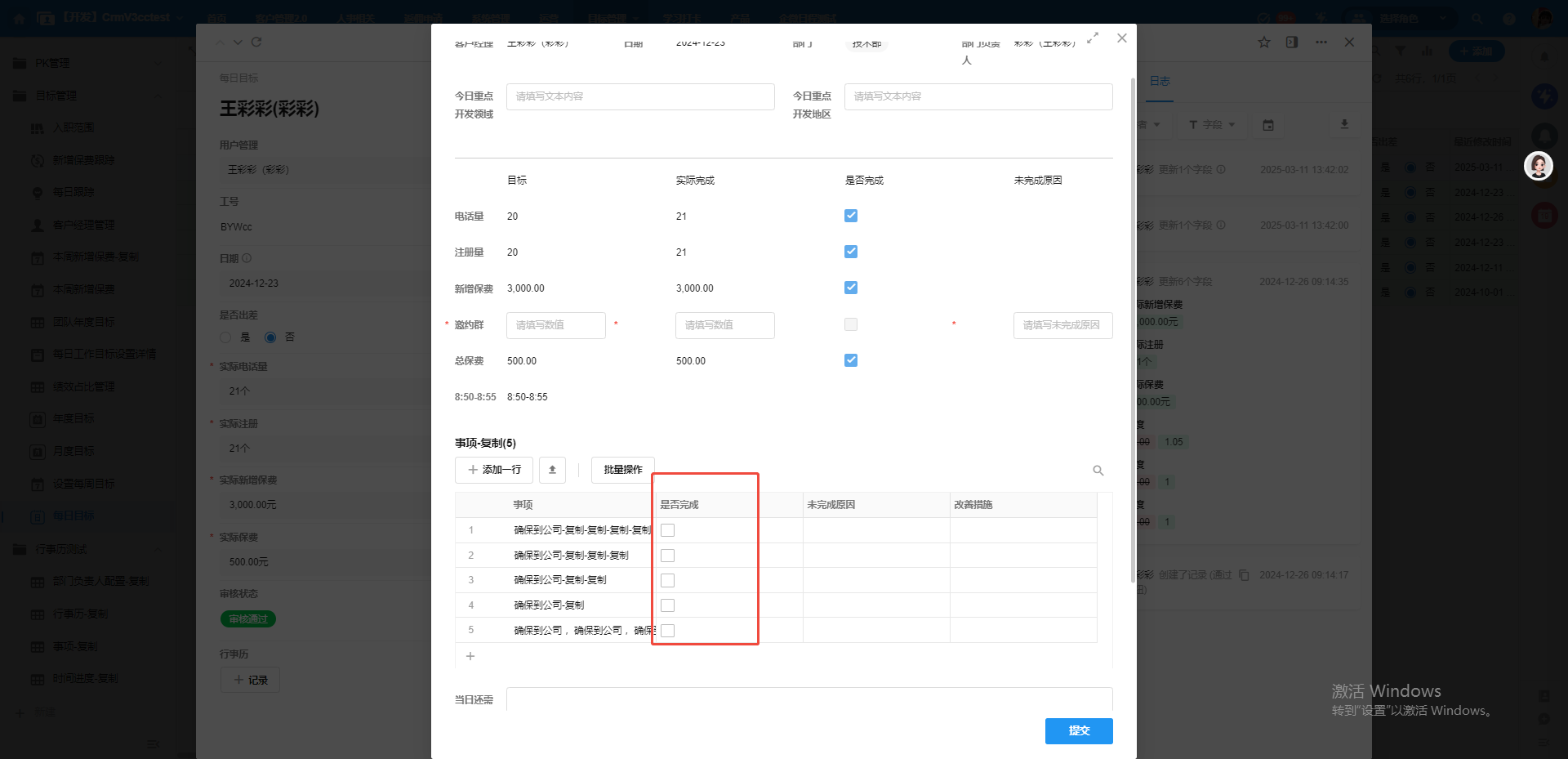Screen dimensions: 1568x759
Task: Click the 提交 submit button
Action: [1078, 731]
